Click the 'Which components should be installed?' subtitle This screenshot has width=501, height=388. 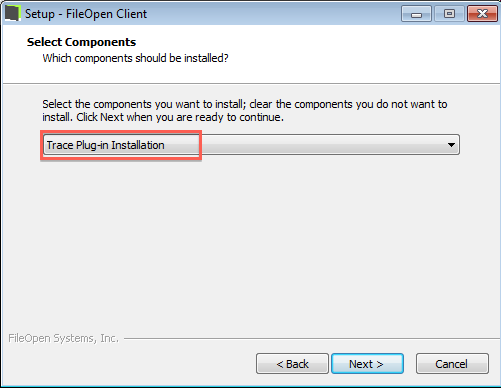point(135,58)
